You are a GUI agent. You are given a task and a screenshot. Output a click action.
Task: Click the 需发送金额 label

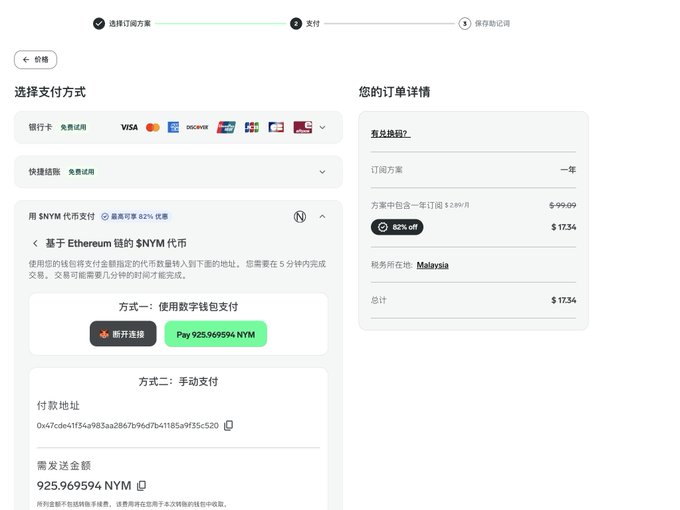click(64, 466)
